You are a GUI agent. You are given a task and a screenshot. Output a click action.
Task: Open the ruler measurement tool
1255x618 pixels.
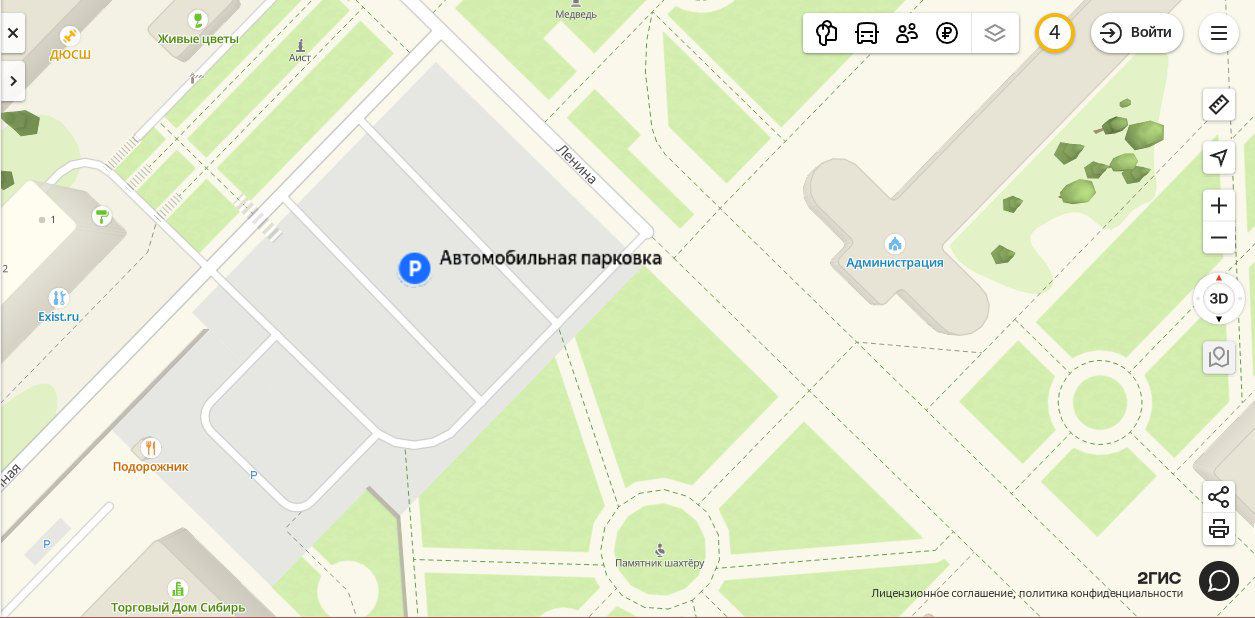1218,104
